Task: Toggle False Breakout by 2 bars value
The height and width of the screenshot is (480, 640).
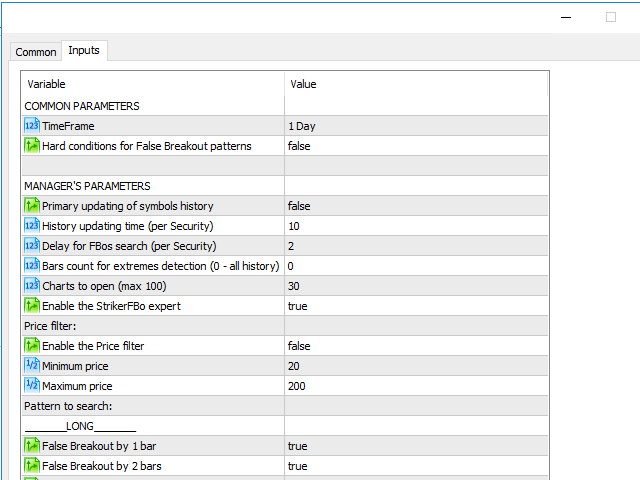Action: [415, 466]
